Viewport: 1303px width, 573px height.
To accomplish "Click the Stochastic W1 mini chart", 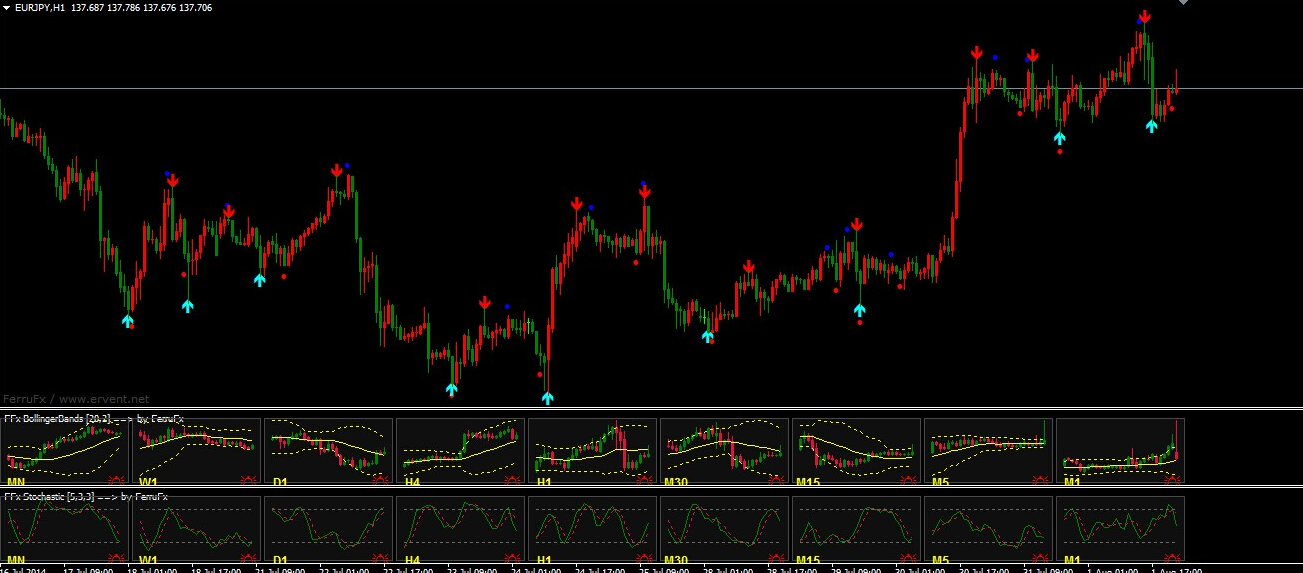I will coord(195,527).
